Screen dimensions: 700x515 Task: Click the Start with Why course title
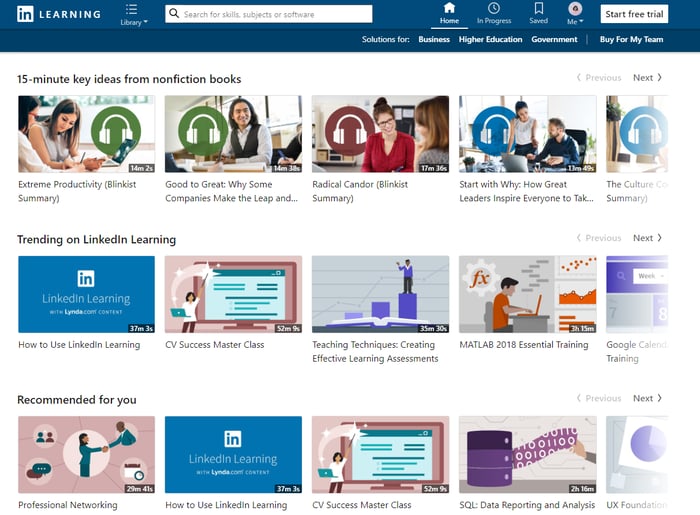526,191
